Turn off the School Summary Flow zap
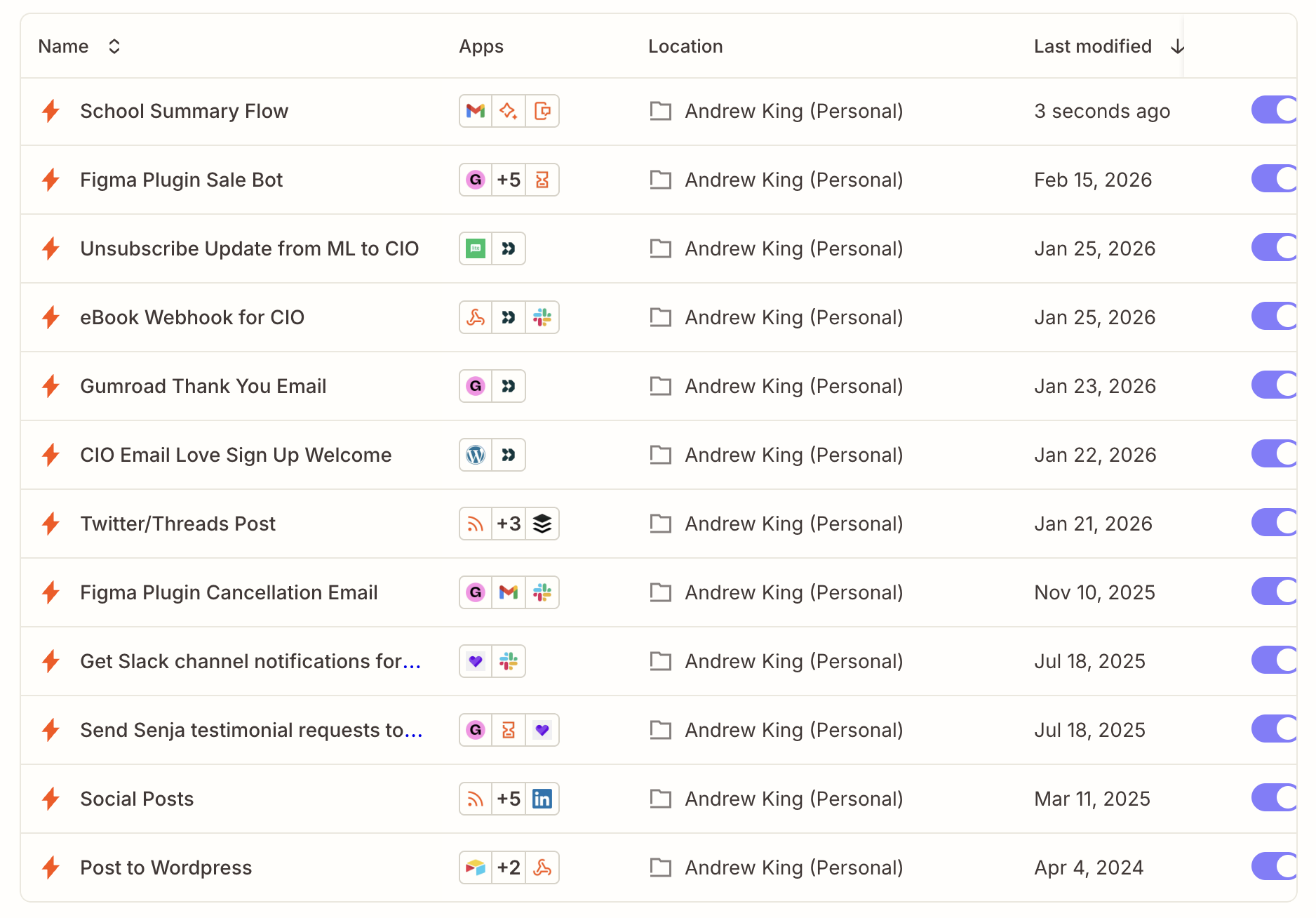 1274,109
